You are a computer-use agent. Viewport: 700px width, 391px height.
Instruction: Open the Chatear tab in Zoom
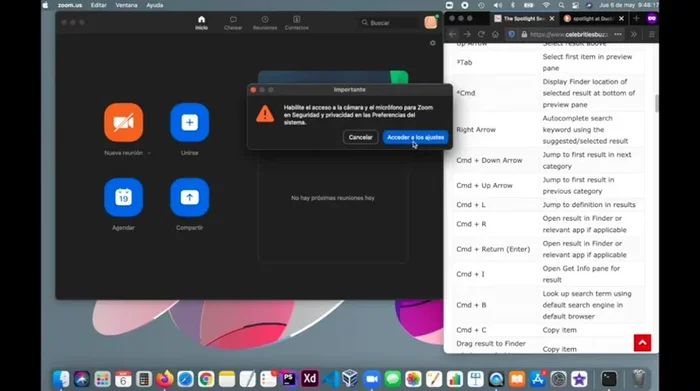click(x=233, y=23)
